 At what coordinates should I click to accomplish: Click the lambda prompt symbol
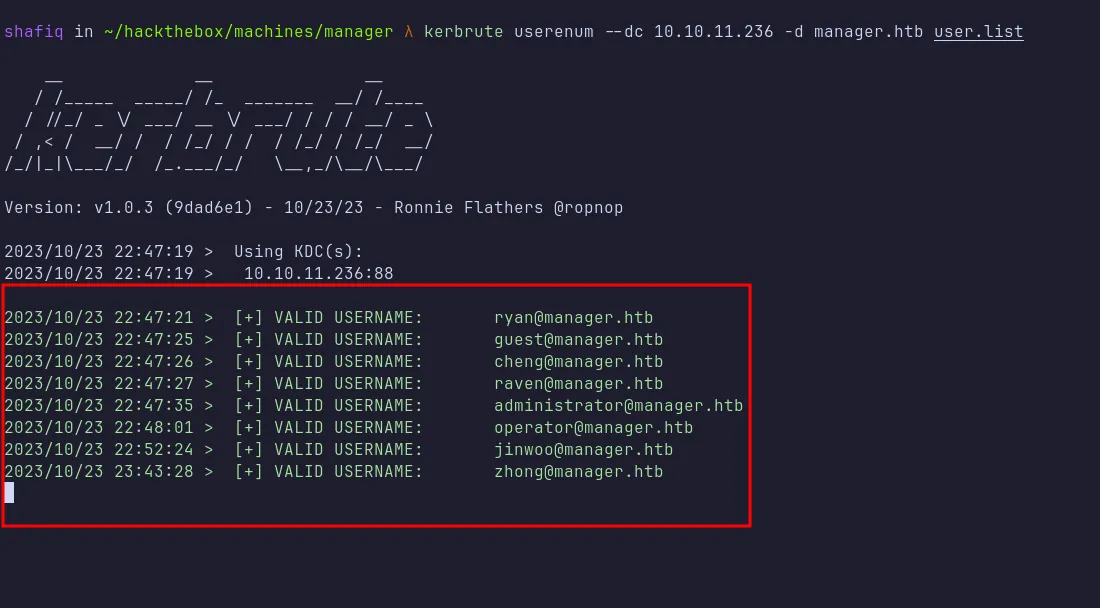tap(408, 31)
